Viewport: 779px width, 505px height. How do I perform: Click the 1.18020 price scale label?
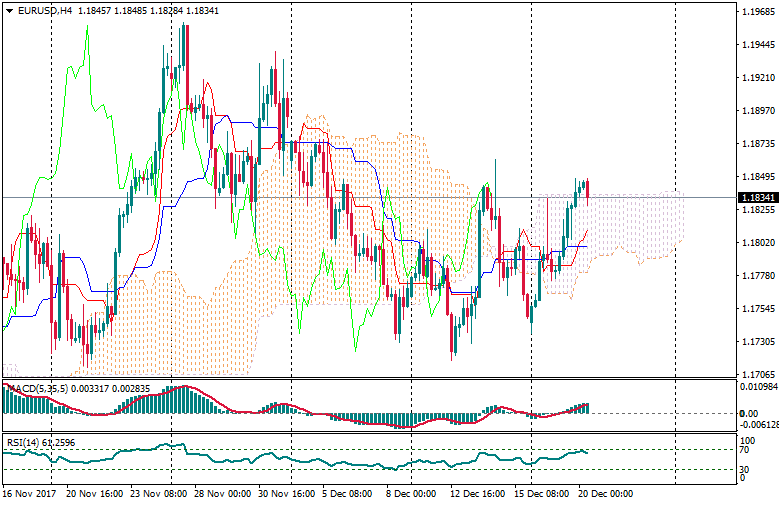[x=757, y=243]
